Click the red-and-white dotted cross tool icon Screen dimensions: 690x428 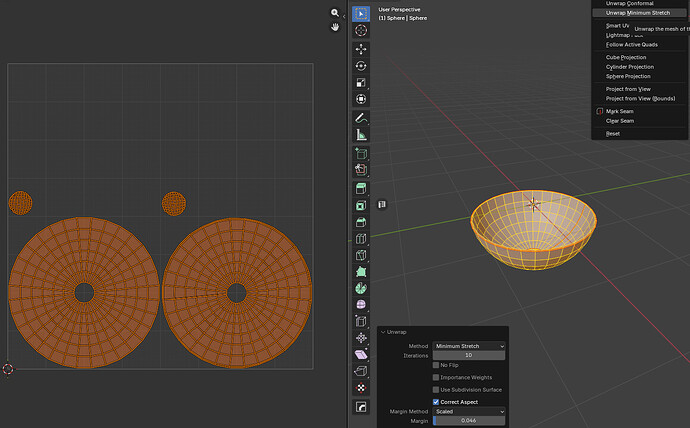point(361,388)
